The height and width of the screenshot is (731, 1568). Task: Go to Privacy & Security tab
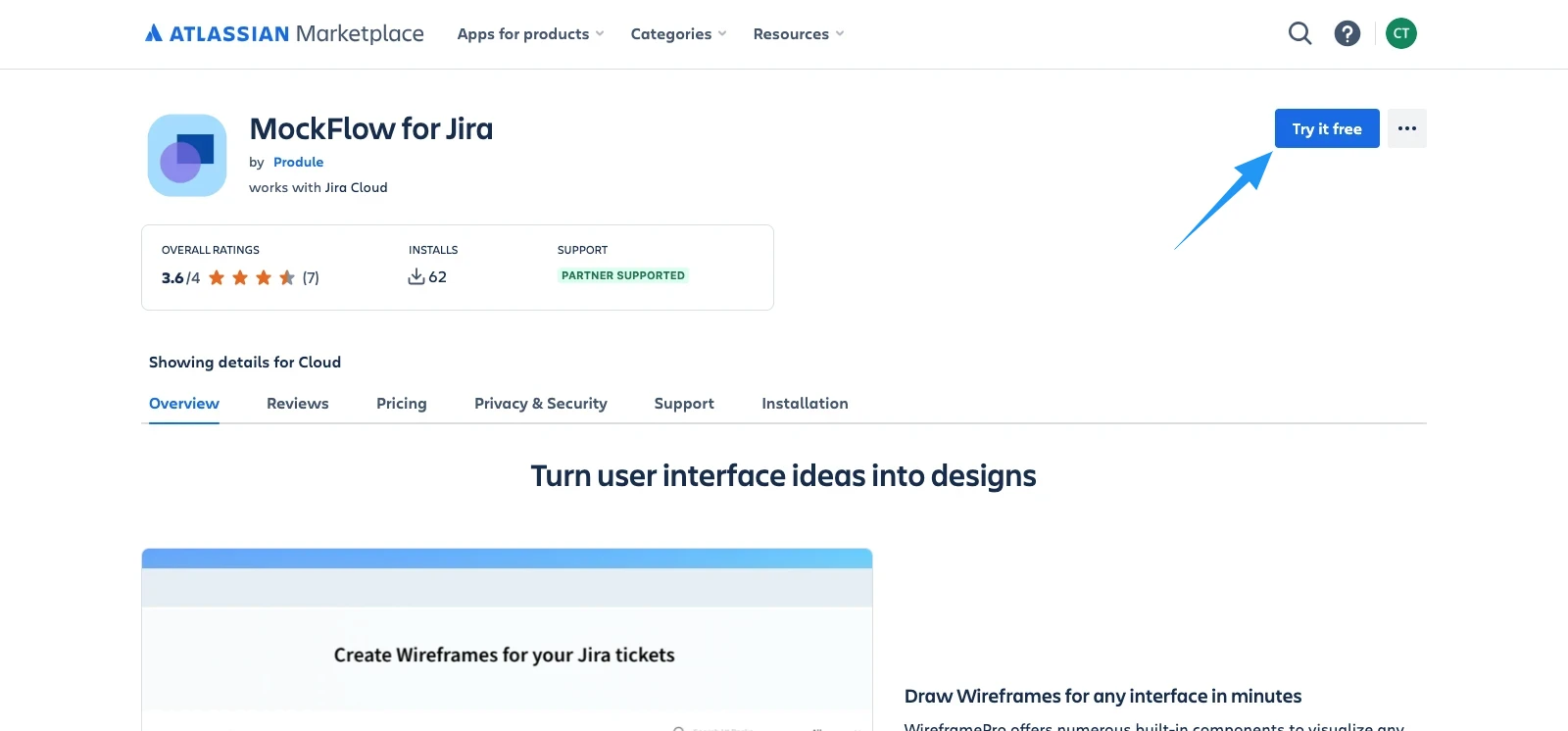541,404
